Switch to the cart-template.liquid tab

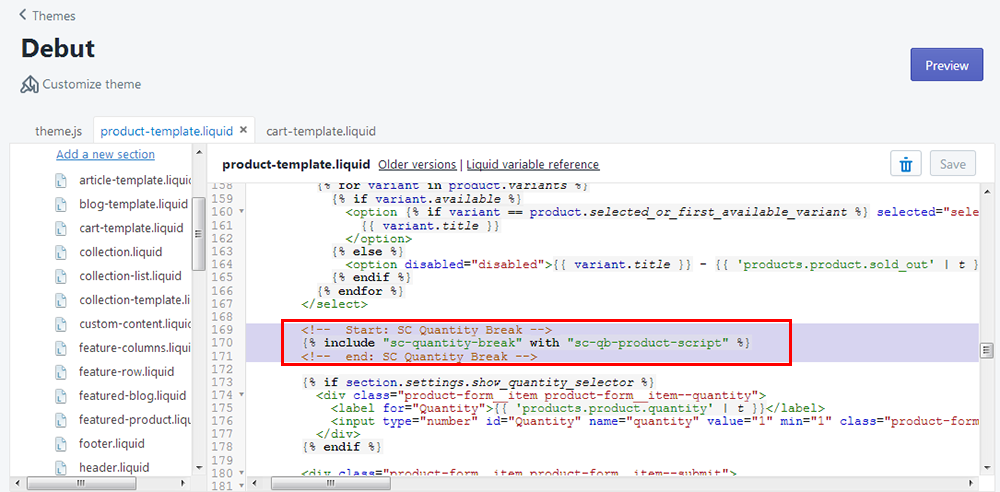click(321, 131)
